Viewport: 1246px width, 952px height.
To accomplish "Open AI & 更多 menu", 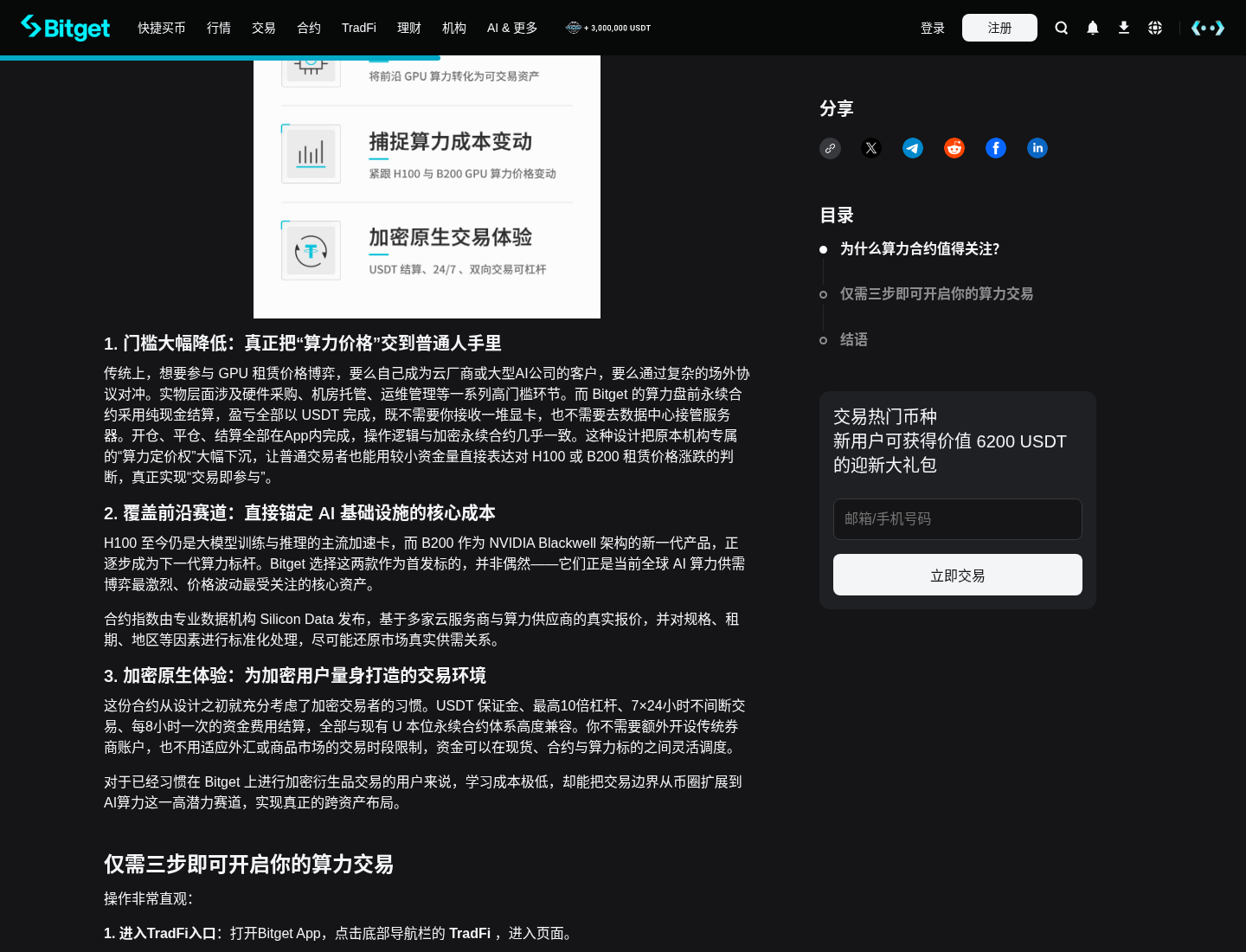I will pyautogui.click(x=512, y=28).
